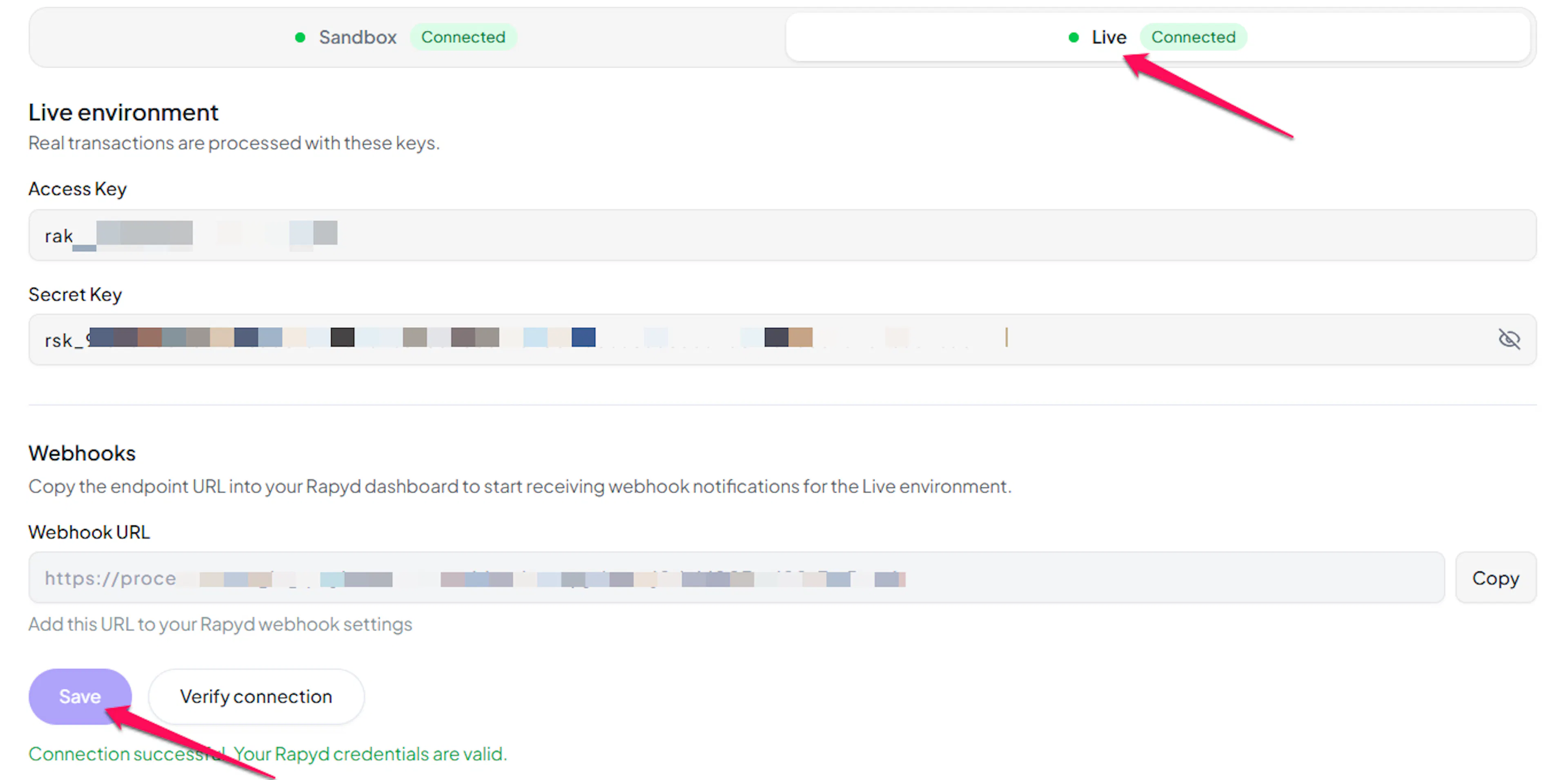Select the Live environment tab
The height and width of the screenshot is (780, 1568).
pyautogui.click(x=1158, y=37)
